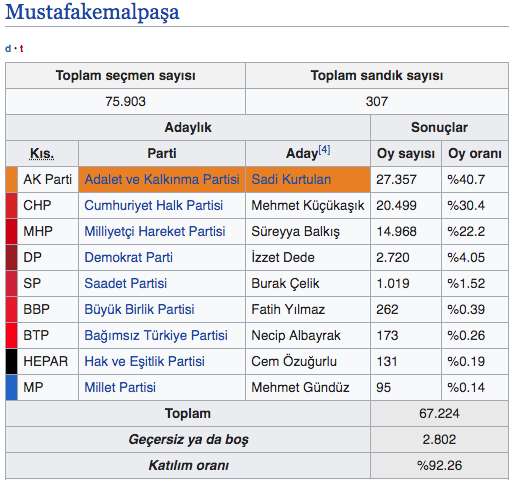The width and height of the screenshot is (509, 480).
Task: Click the 'Oy sayısı' column header
Action: pyautogui.click(x=406, y=154)
